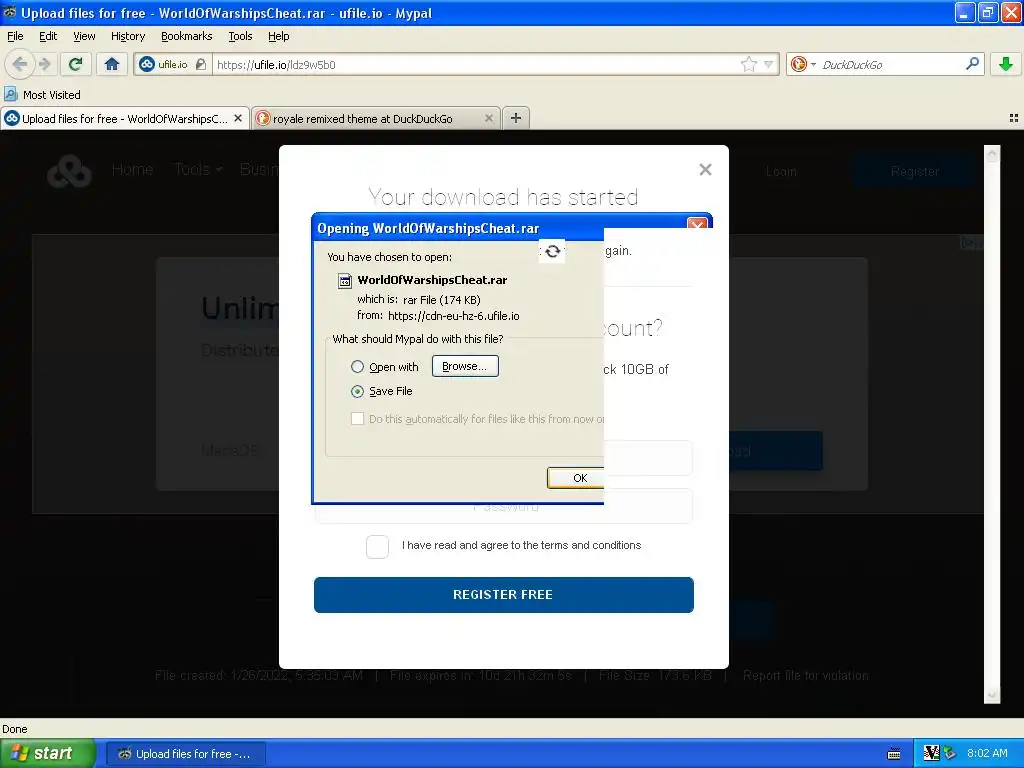Select the Open with radio button

point(357,366)
